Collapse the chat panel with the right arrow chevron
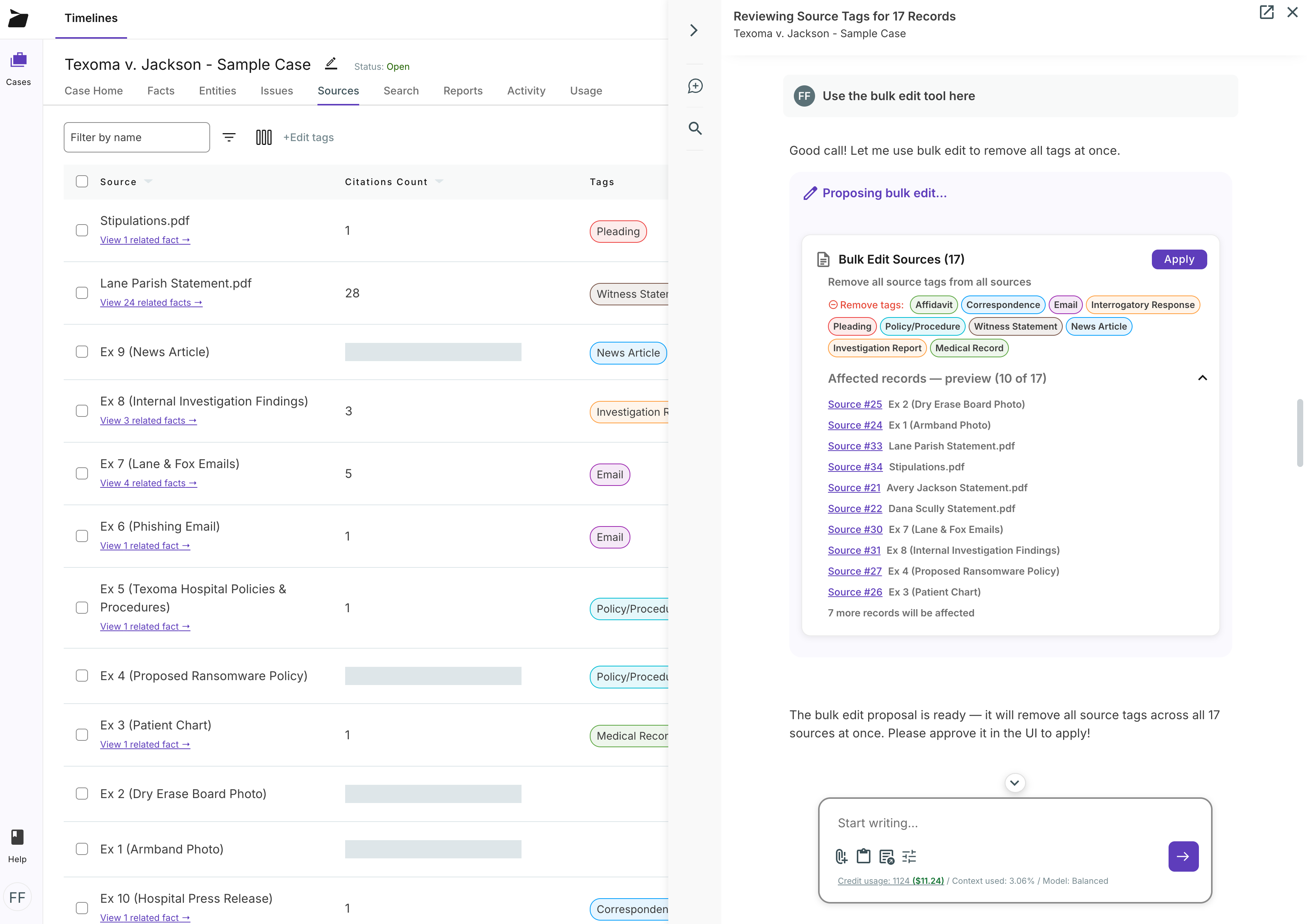This screenshot has width=1307, height=924. tap(694, 30)
